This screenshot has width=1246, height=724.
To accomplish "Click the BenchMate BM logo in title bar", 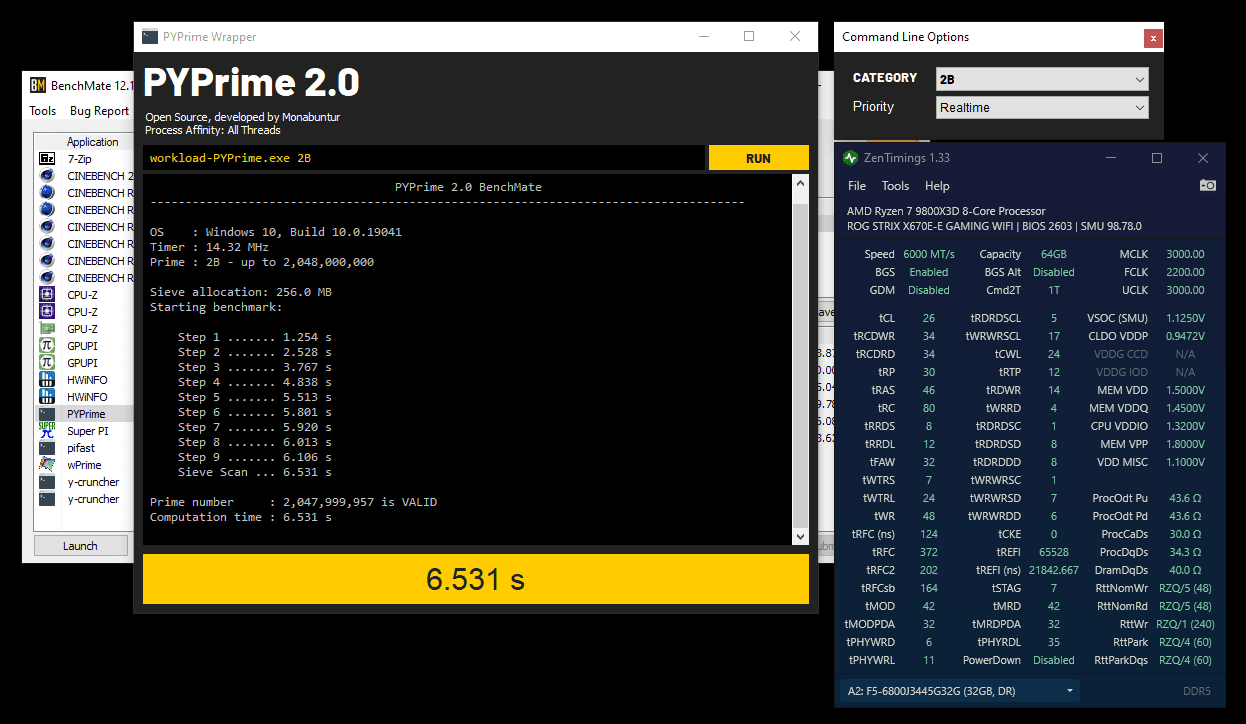I will coord(38,85).
